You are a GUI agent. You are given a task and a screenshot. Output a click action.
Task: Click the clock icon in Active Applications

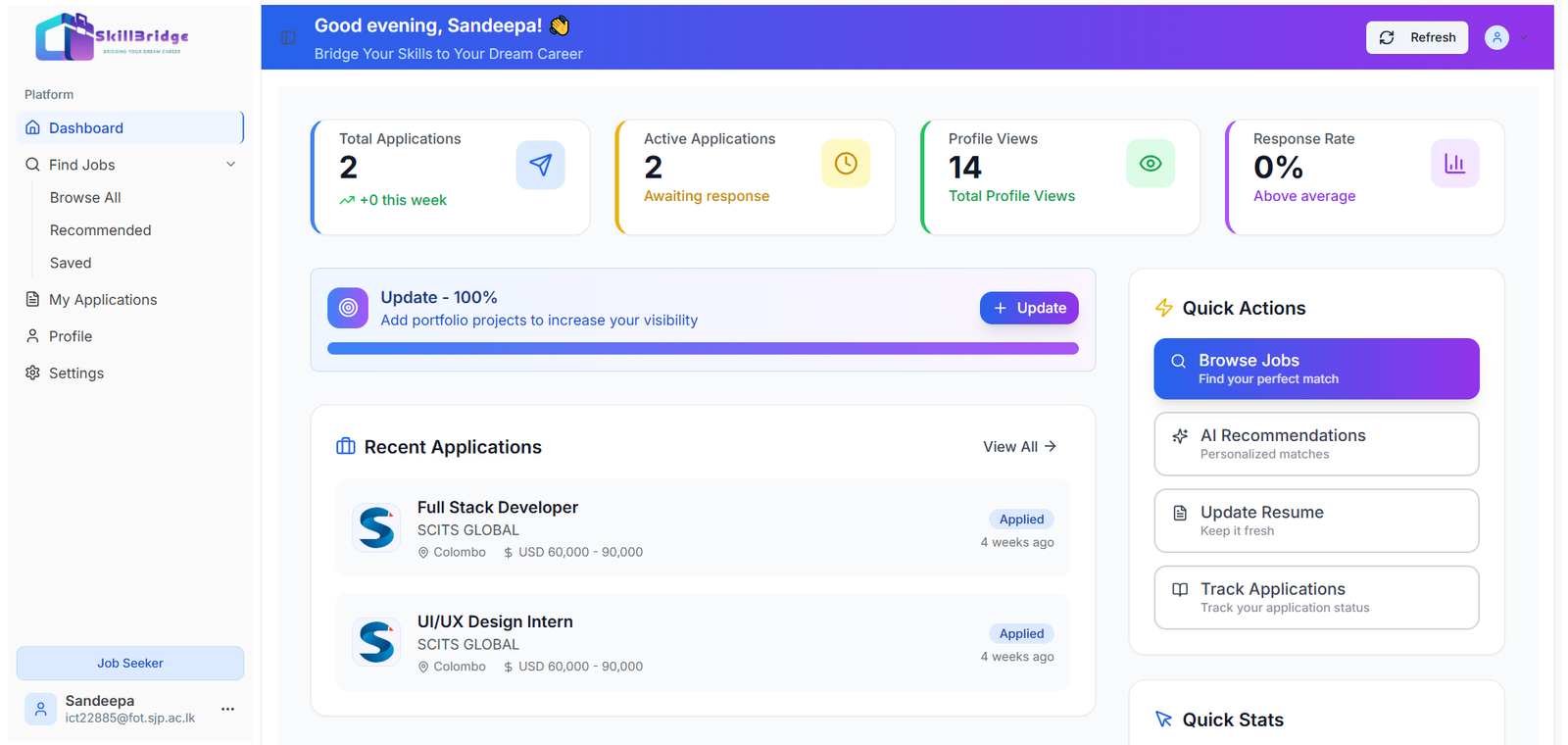point(845,164)
